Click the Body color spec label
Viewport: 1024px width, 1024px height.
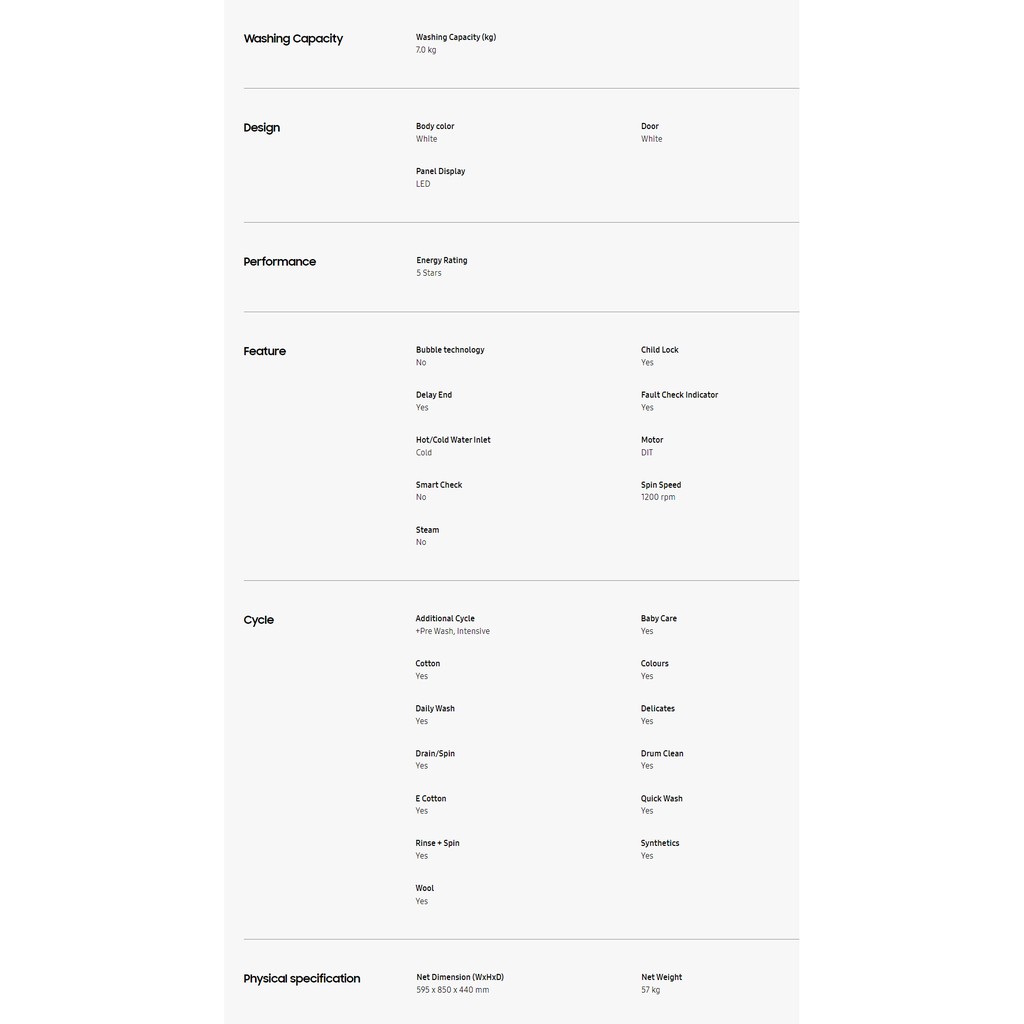(x=434, y=126)
